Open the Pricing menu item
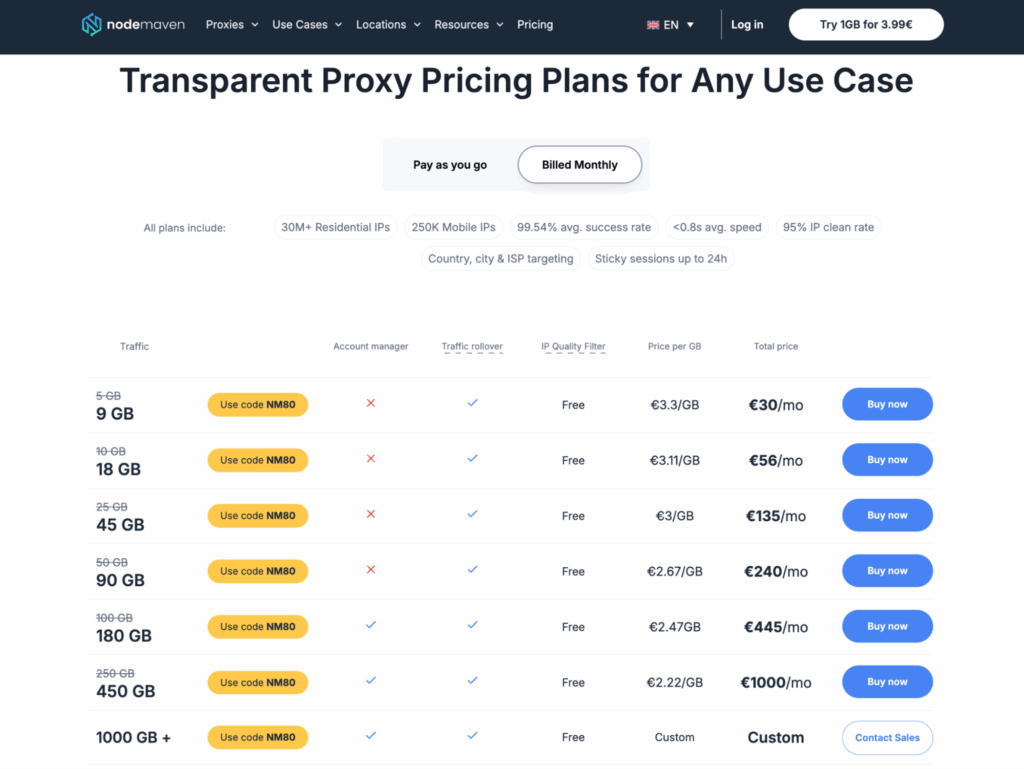1024x769 pixels. (535, 24)
